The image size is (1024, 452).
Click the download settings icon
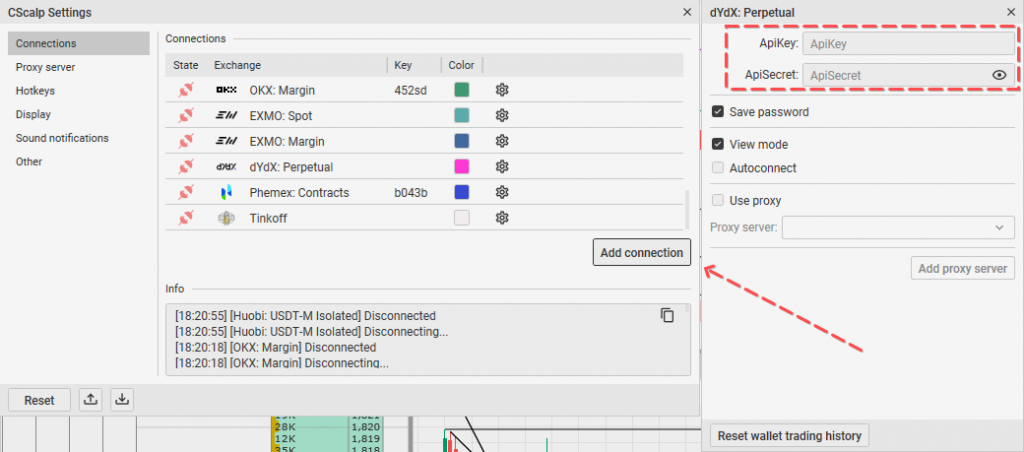(121, 400)
